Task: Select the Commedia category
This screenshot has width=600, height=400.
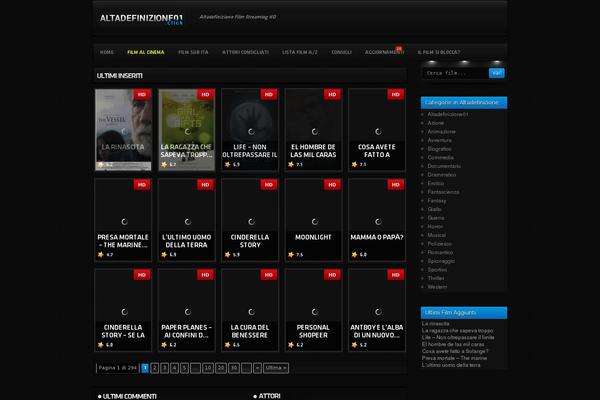Action: (x=440, y=157)
